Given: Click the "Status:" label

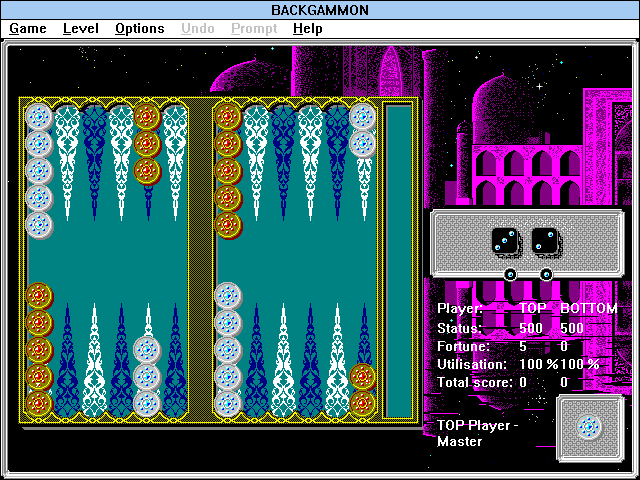Looking at the screenshot, I should (459, 329).
